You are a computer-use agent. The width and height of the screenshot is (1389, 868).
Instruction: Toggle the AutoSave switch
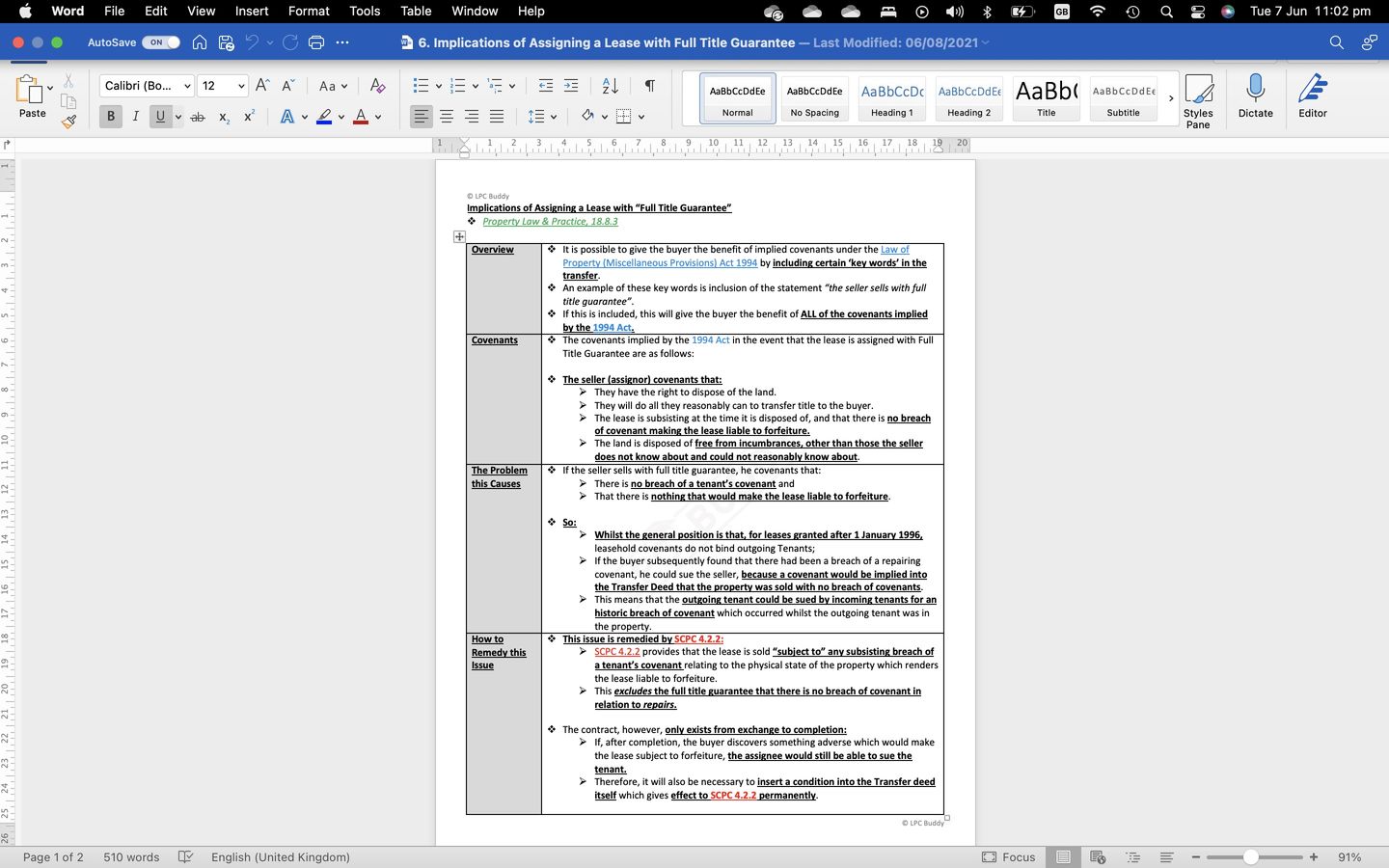coord(161,42)
